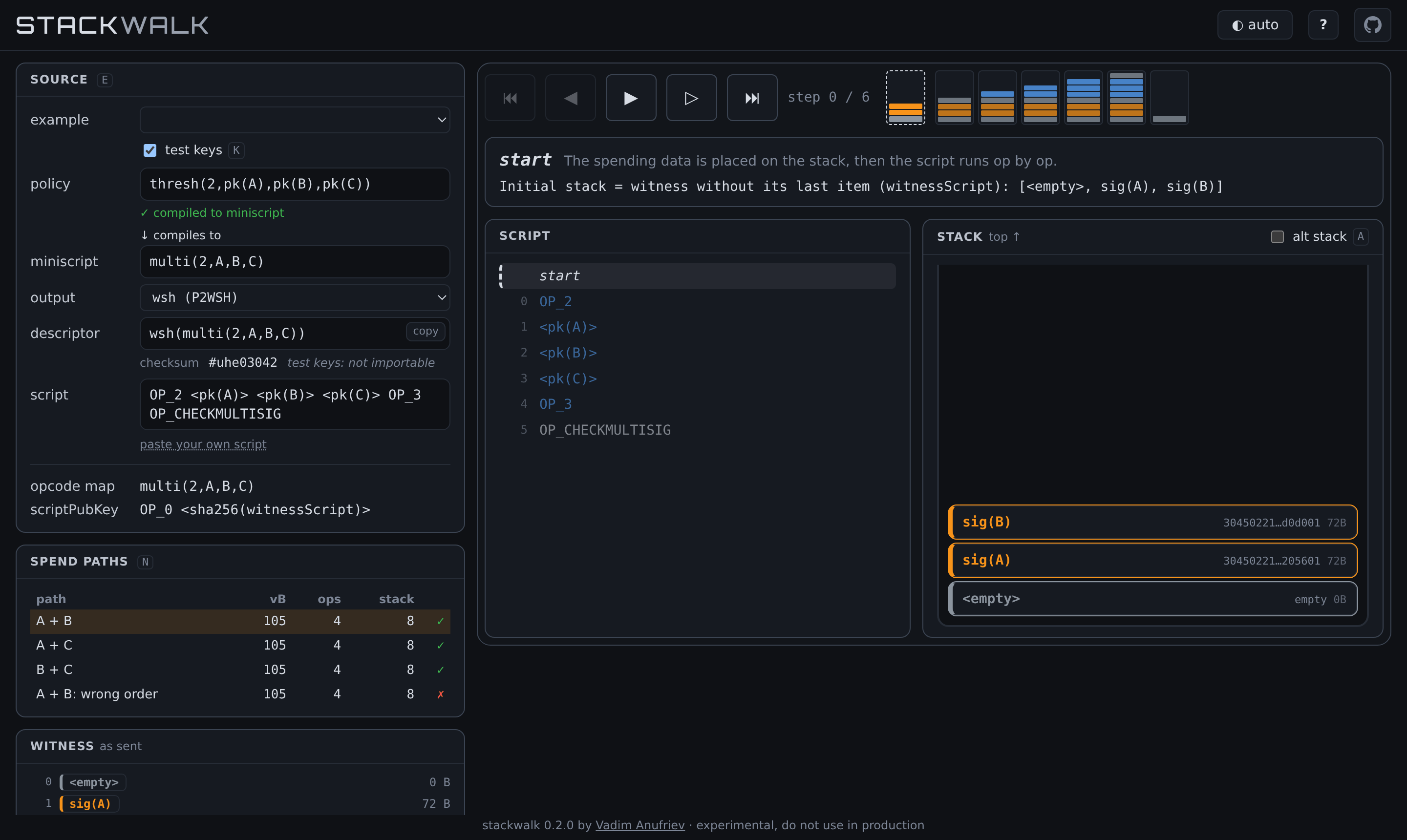This screenshot has height=840, width=1407.
Task: Click the policy input field
Action: 295,184
